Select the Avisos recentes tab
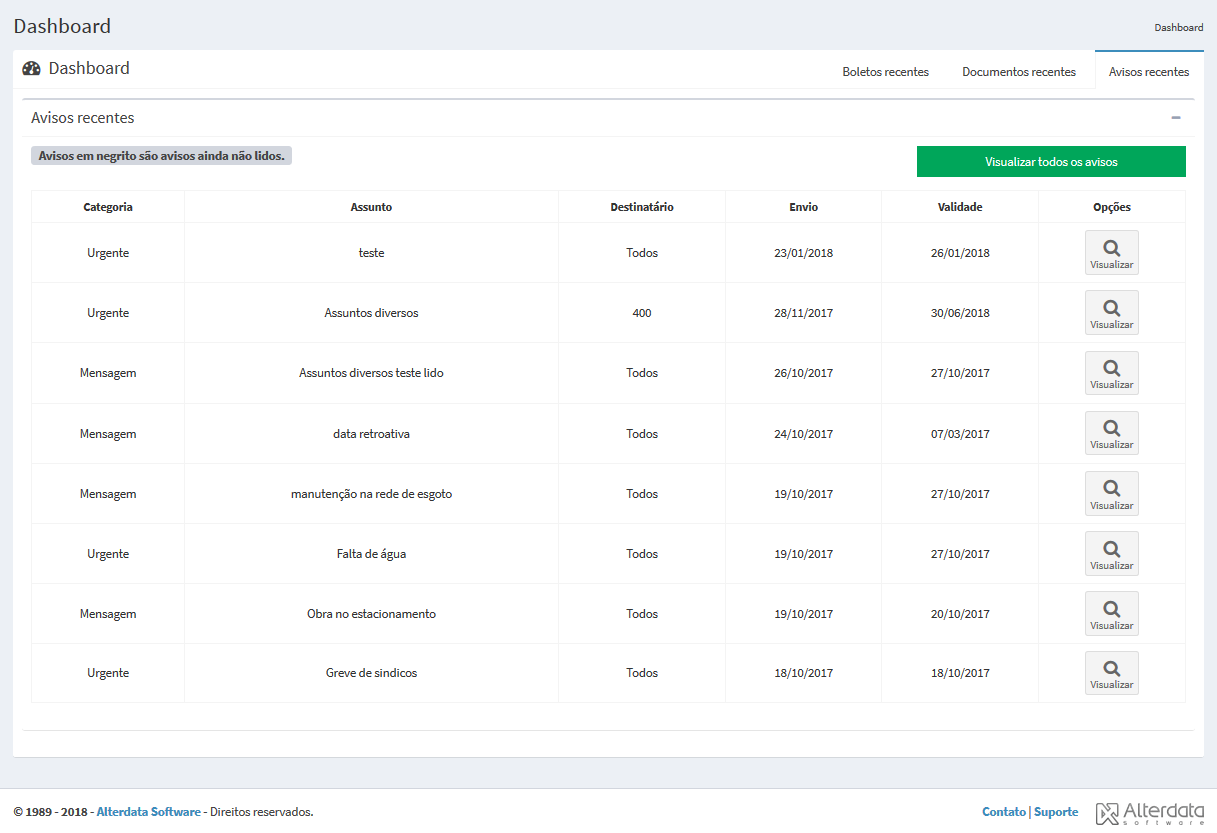Screen dimensions: 1217x833 pyautogui.click(x=1149, y=72)
